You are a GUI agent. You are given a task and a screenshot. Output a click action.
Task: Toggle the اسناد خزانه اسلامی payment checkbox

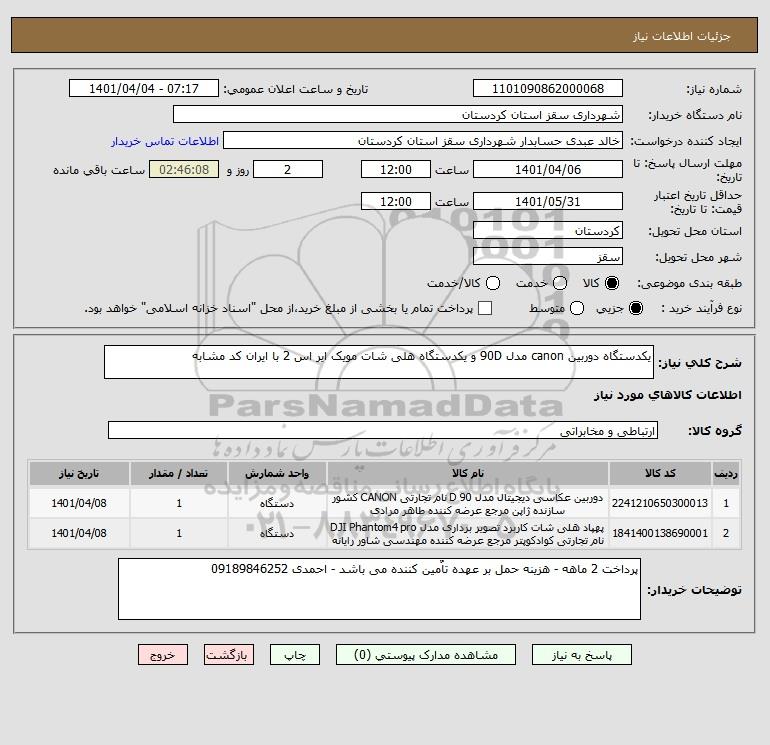click(485, 308)
